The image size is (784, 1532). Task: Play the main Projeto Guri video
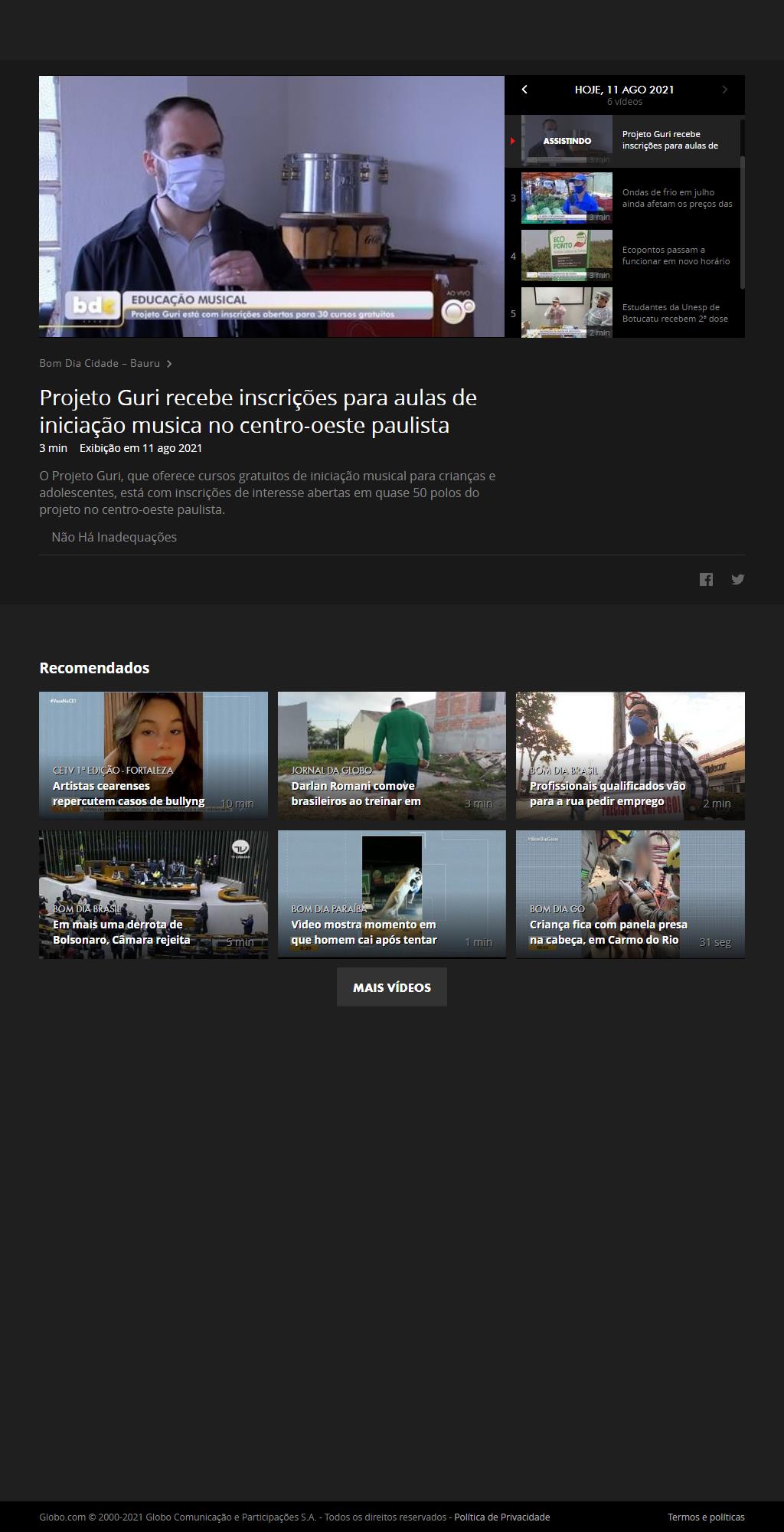click(271, 206)
